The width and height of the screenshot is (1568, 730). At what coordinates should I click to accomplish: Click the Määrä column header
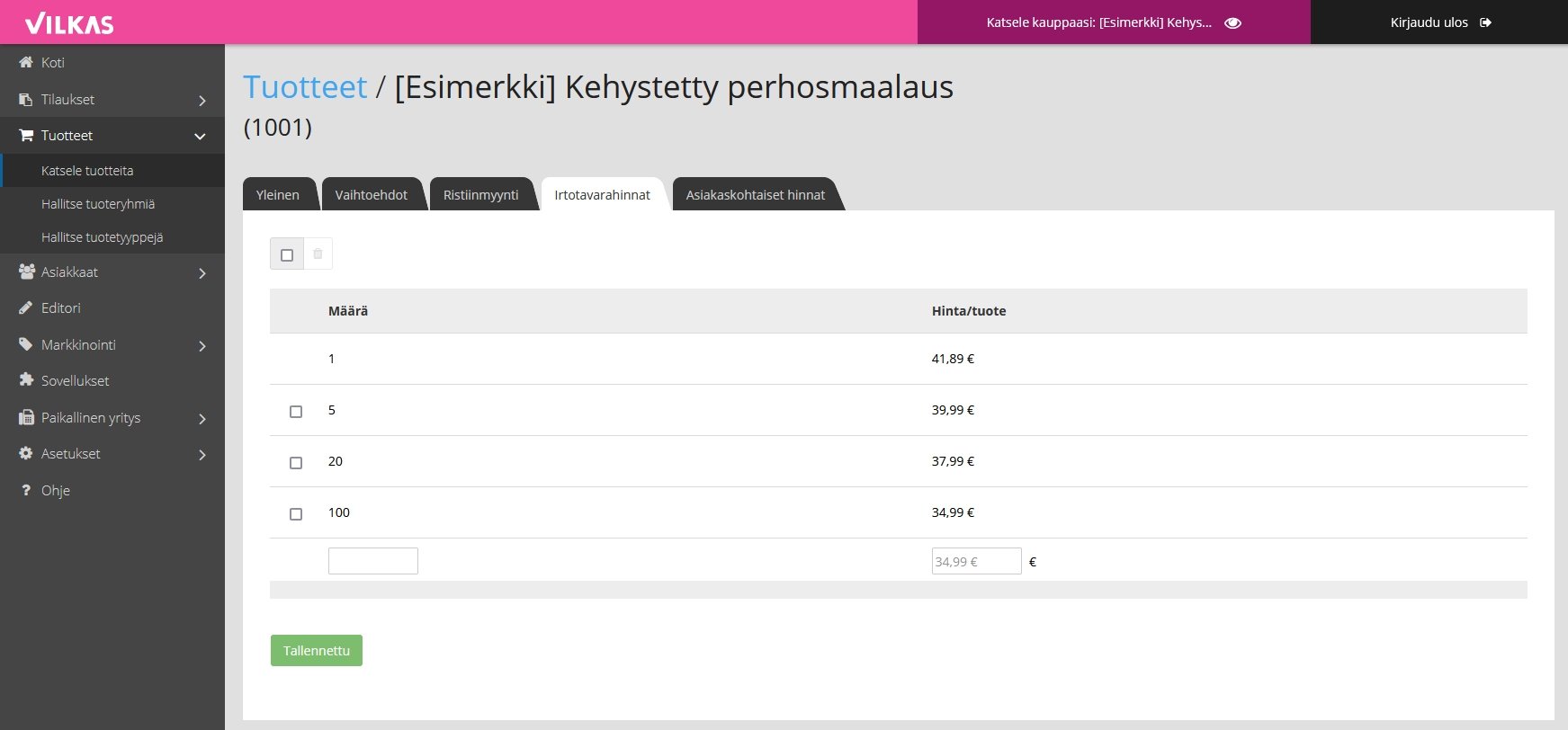tap(348, 311)
